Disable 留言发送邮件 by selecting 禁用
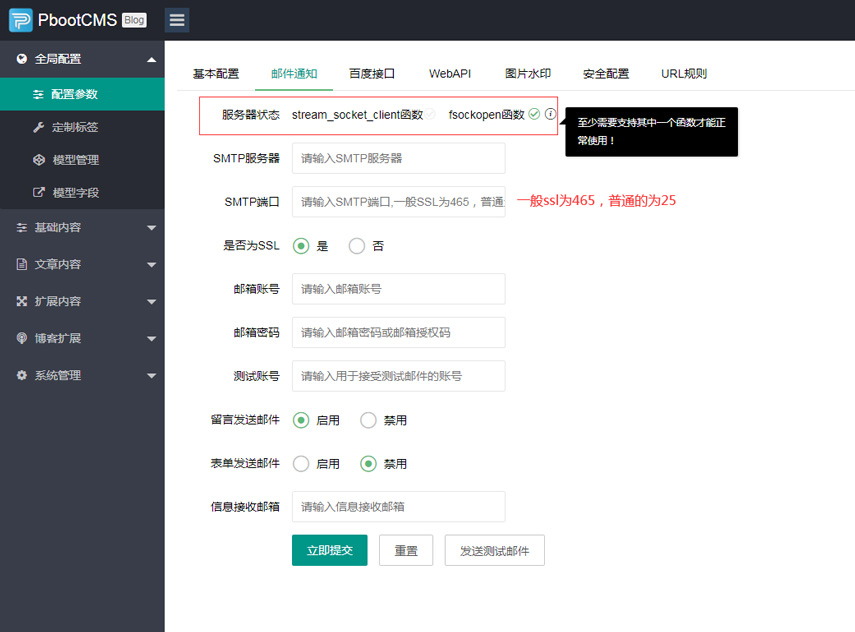Viewport: 855px width, 632px height. [368, 420]
